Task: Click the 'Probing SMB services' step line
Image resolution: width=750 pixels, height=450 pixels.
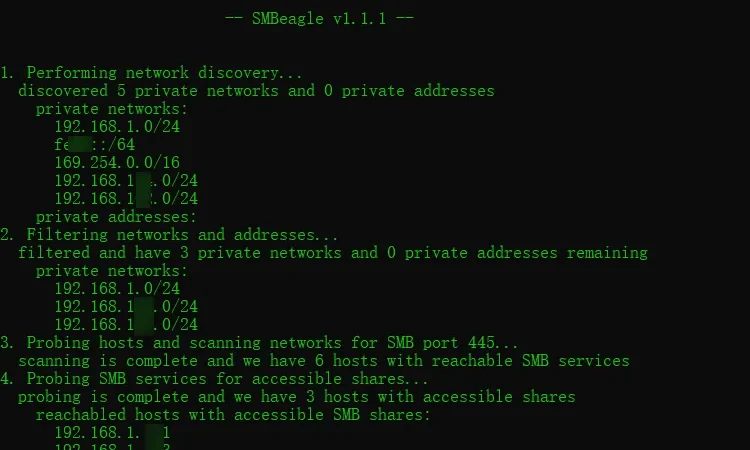Action: pyautogui.click(x=214, y=379)
